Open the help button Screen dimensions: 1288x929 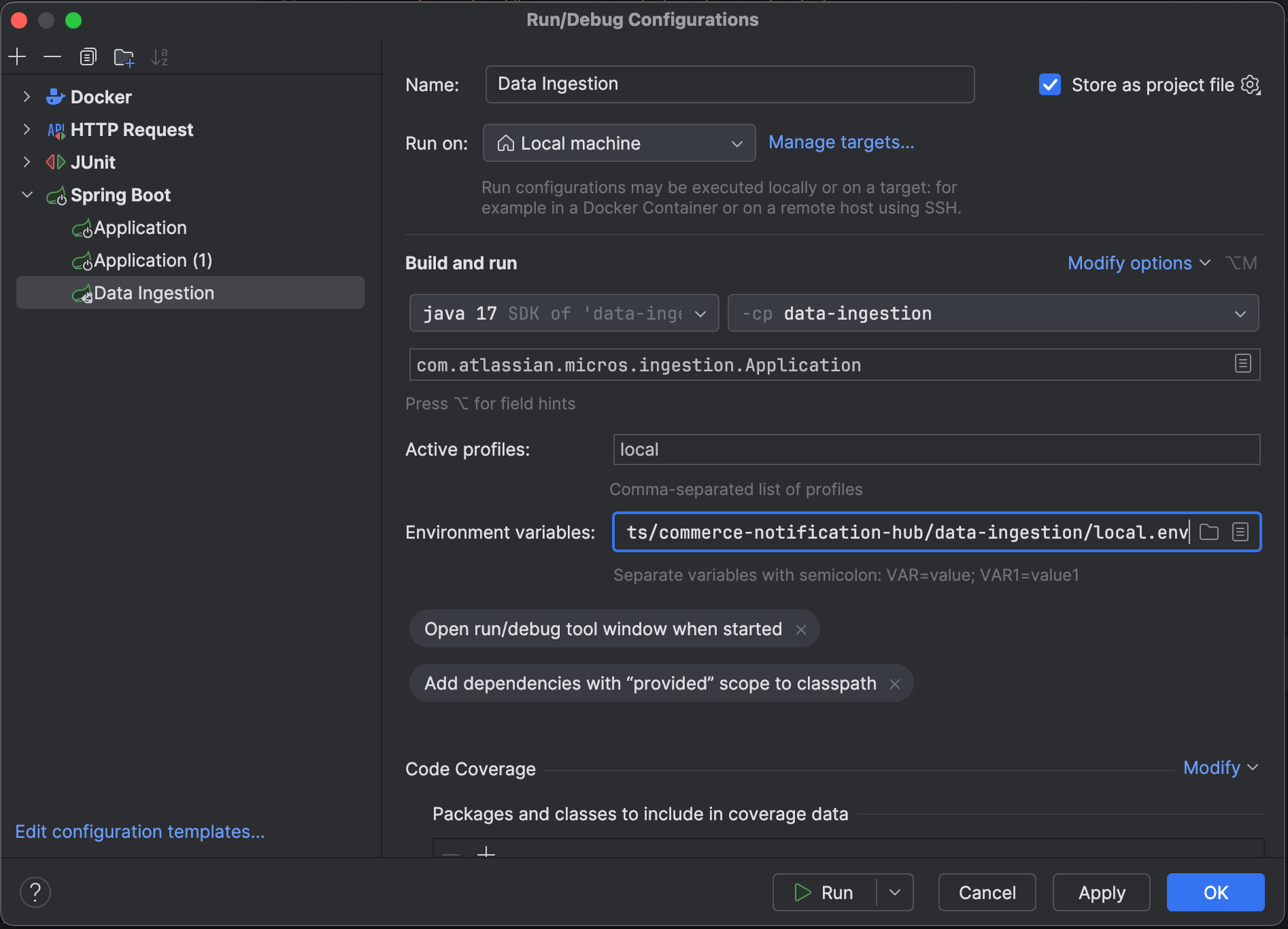tap(35, 892)
